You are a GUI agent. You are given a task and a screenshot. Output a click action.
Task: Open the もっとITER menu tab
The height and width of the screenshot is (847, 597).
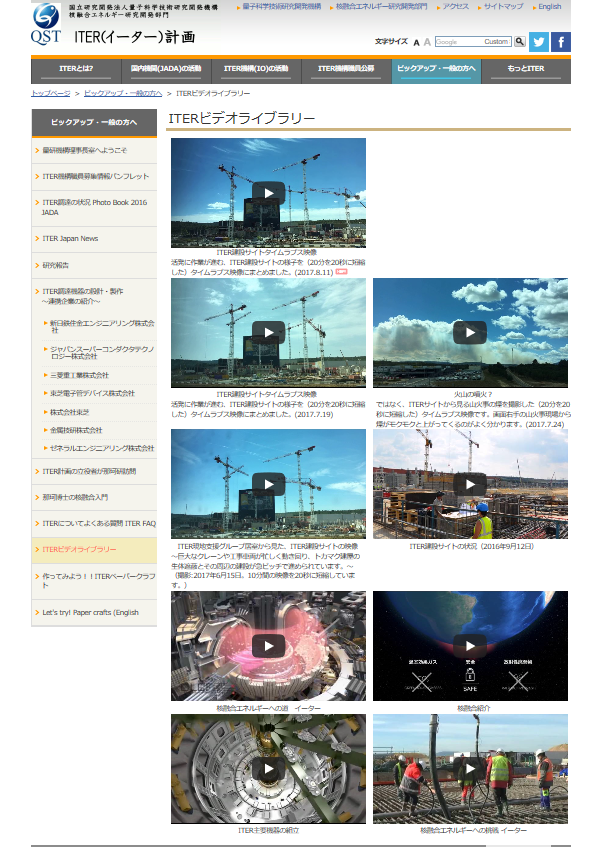(x=526, y=71)
